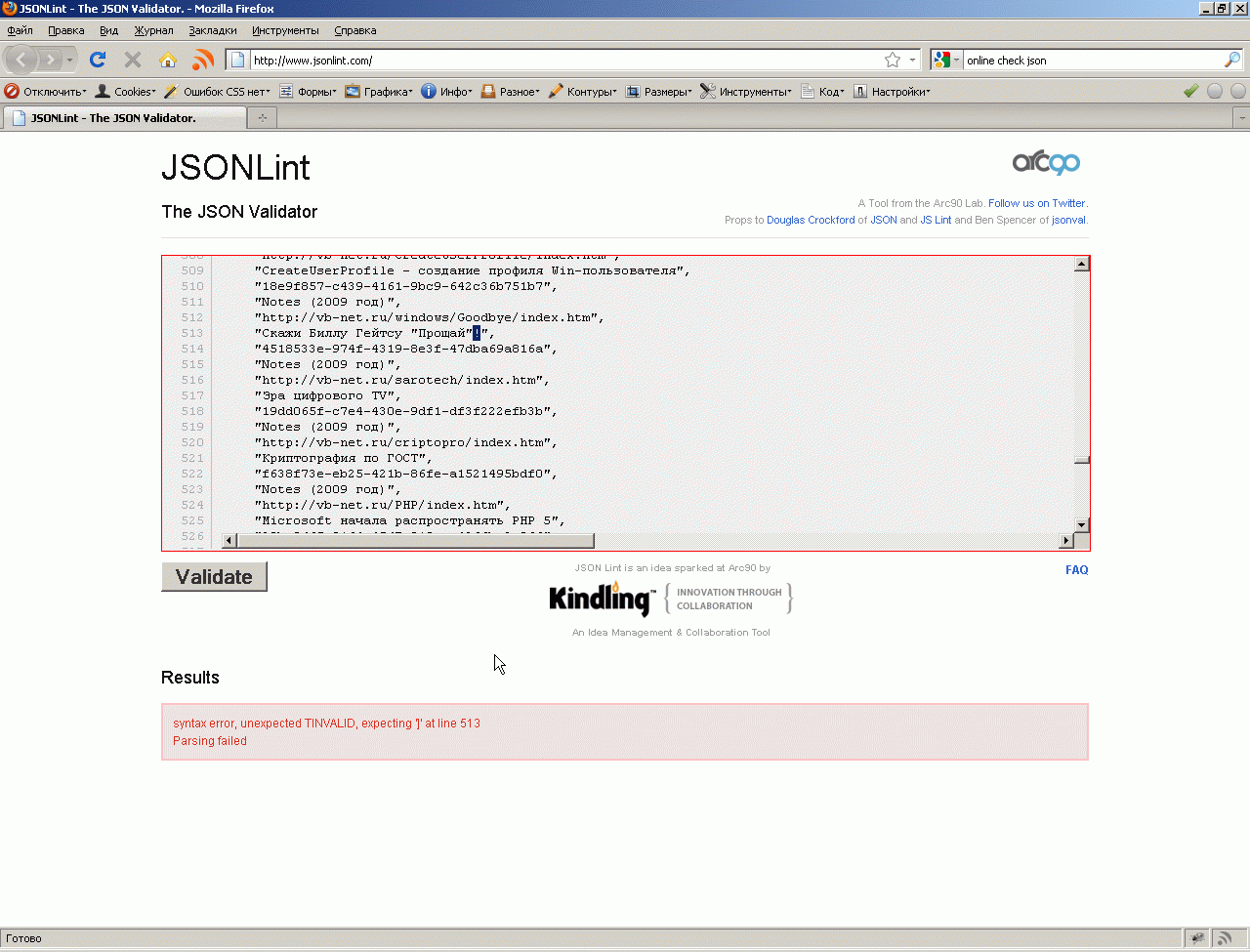
Task: Click the 'Готово' status bar text
Action: (23, 939)
